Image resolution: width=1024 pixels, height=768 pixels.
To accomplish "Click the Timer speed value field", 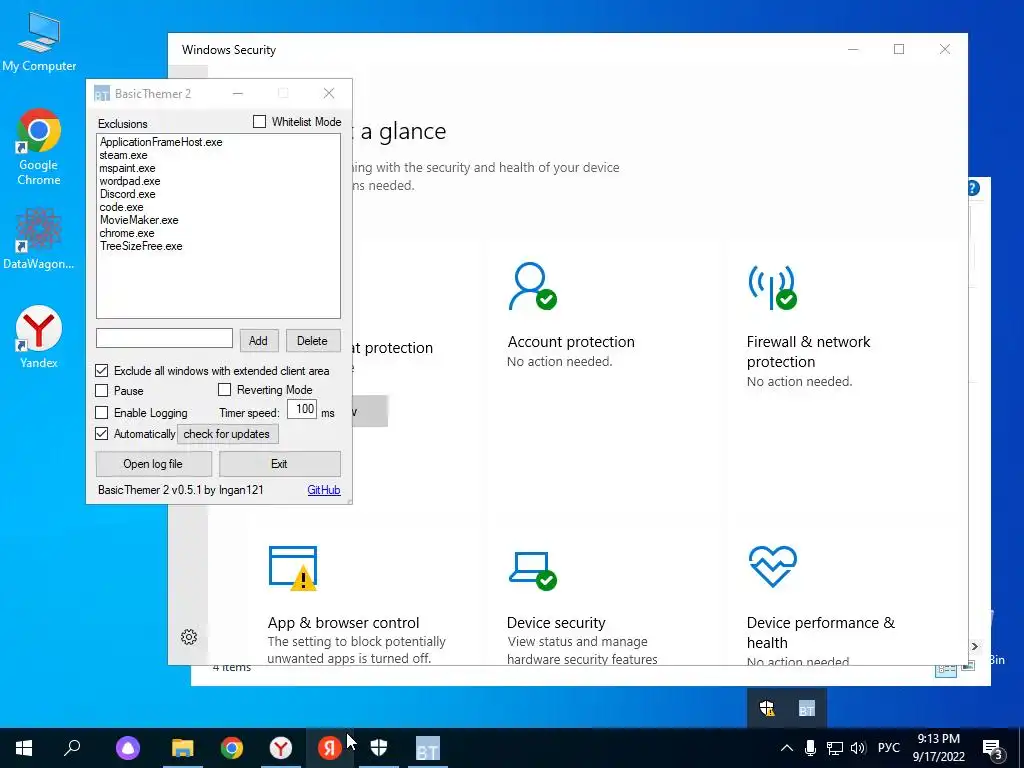I will coord(302,409).
